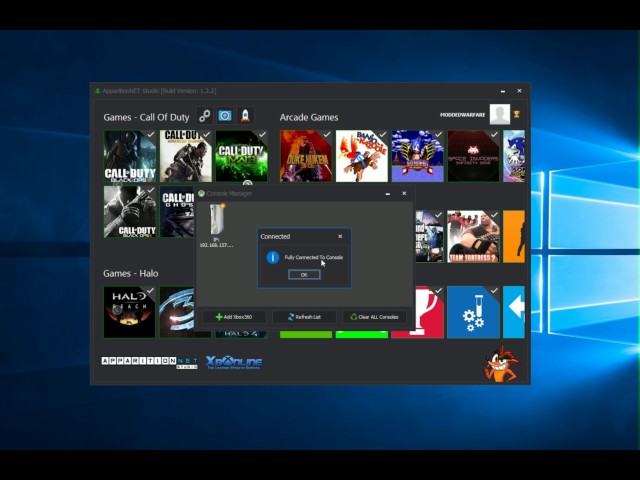Toggle checkmark on Duke Nukem tile
Viewport: 640px width, 480px height.
point(327,134)
